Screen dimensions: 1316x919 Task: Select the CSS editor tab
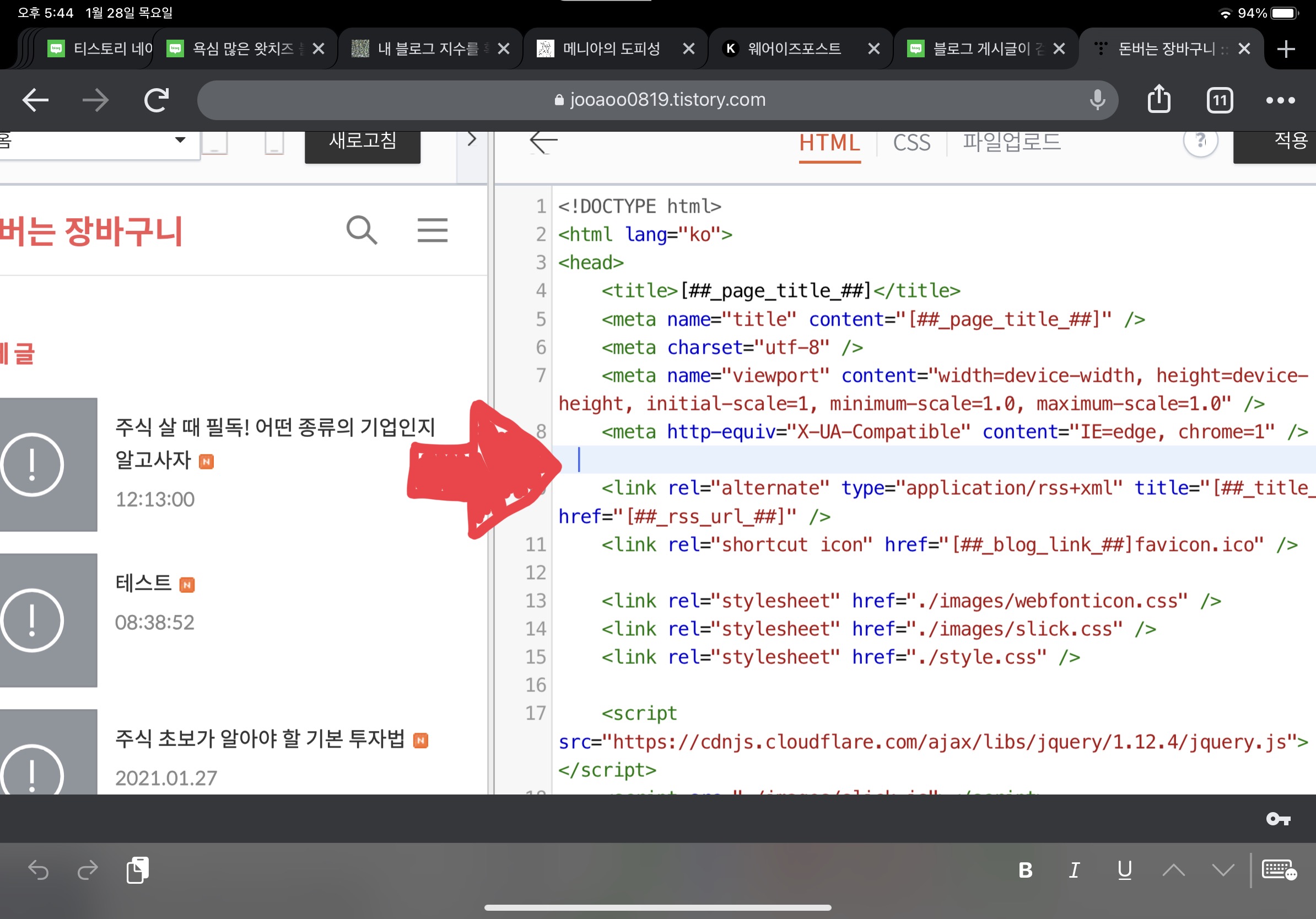tap(912, 143)
